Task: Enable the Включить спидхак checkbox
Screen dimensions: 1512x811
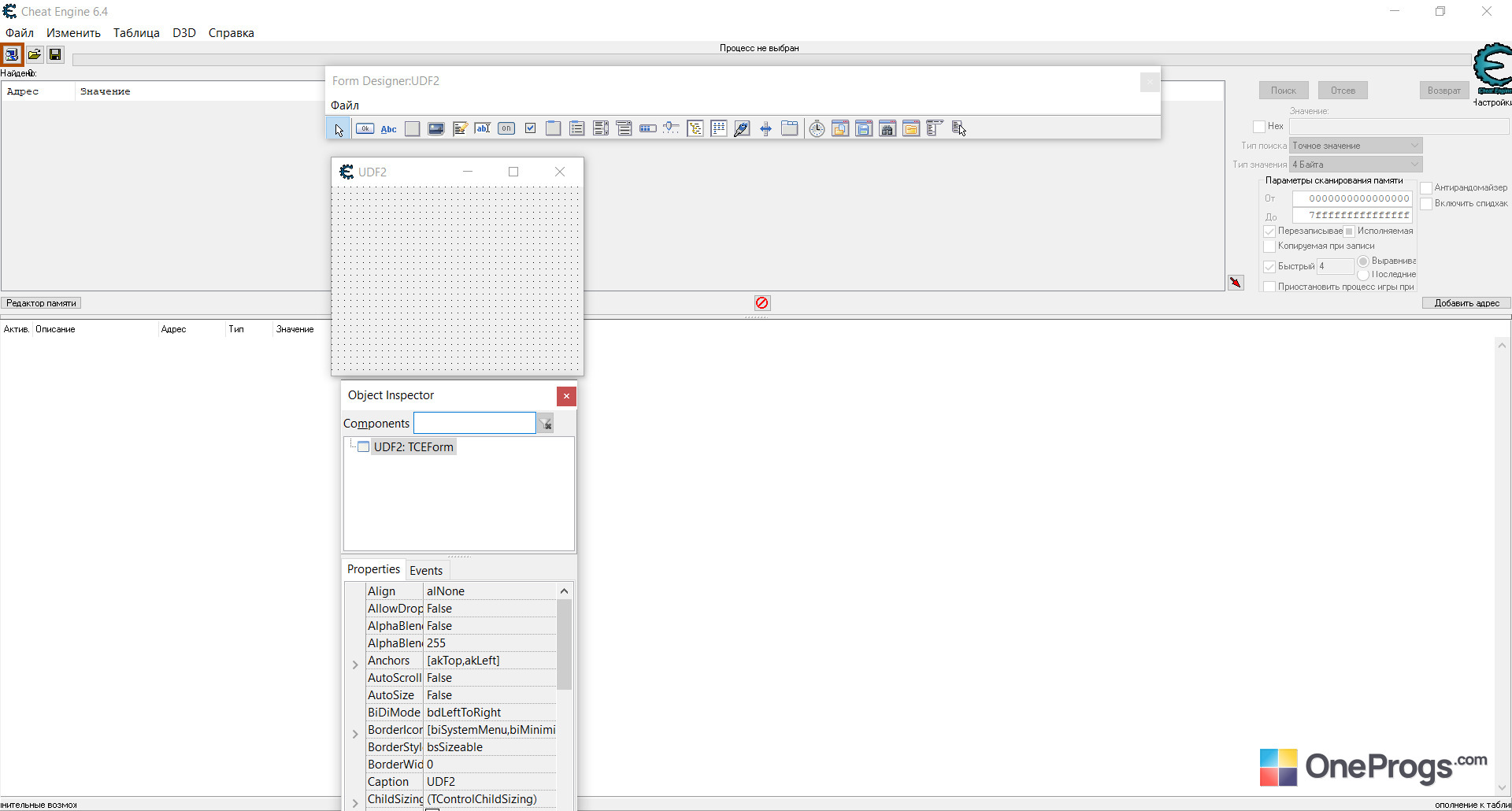Action: [x=1426, y=204]
